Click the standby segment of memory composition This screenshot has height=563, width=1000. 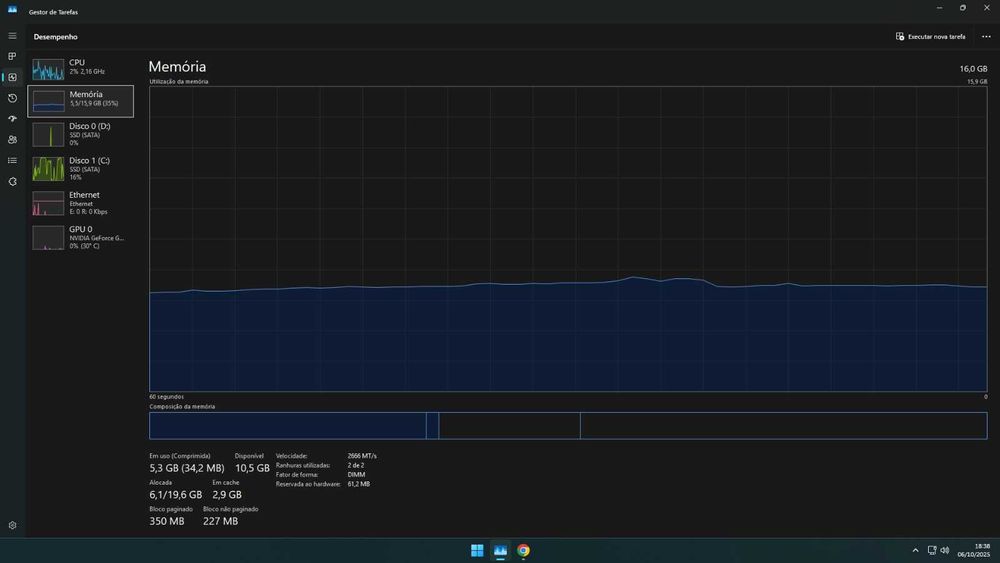(x=510, y=425)
